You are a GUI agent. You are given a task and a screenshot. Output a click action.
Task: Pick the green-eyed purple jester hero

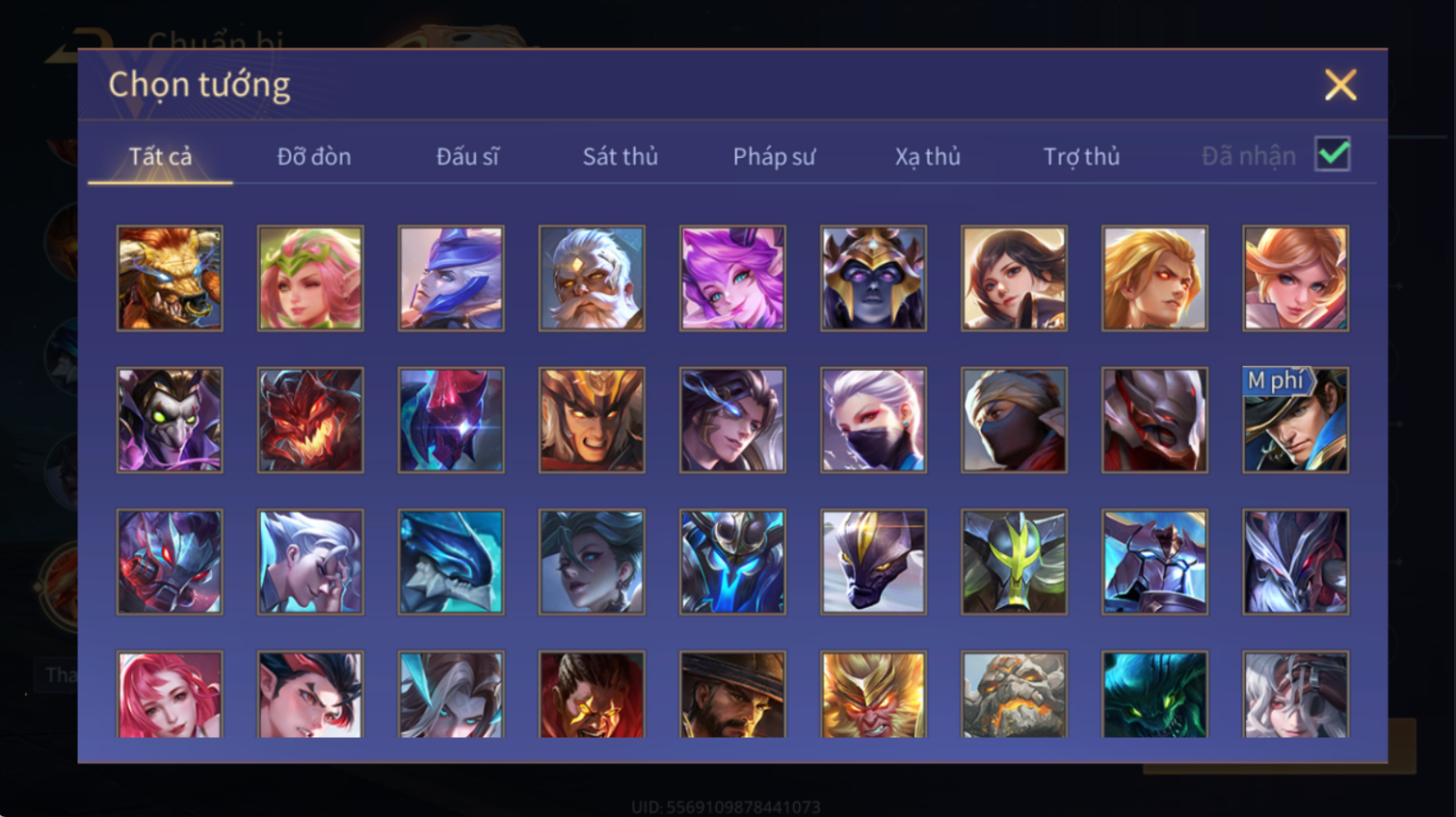(170, 420)
